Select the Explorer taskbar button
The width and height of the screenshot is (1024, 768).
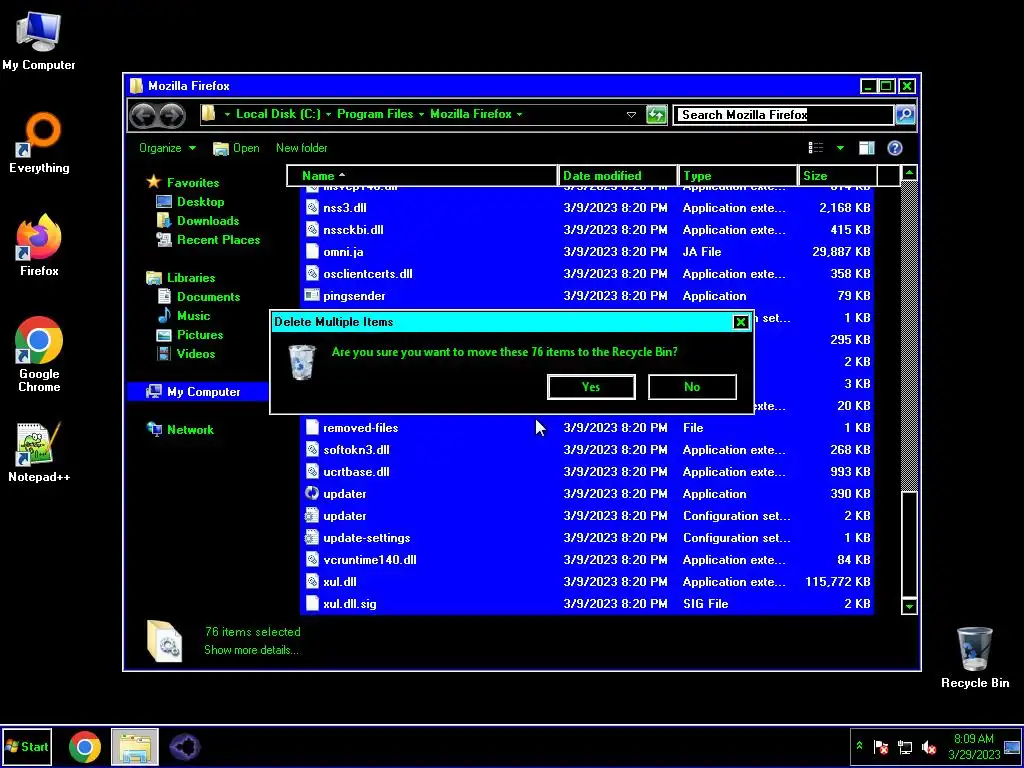pyautogui.click(x=135, y=747)
